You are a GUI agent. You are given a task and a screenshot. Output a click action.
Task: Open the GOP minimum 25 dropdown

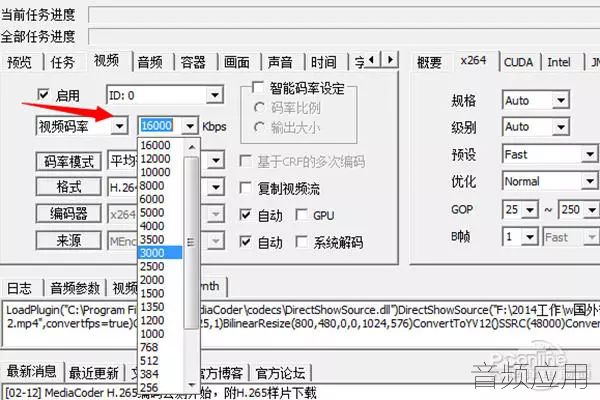tap(530, 209)
